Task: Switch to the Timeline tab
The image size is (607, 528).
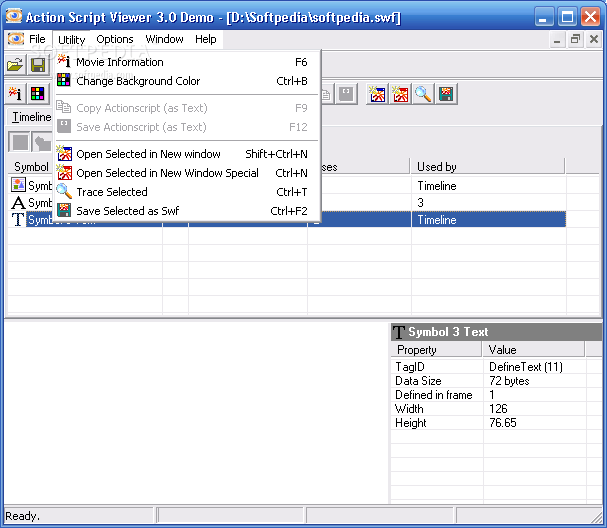Action: click(x=31, y=117)
